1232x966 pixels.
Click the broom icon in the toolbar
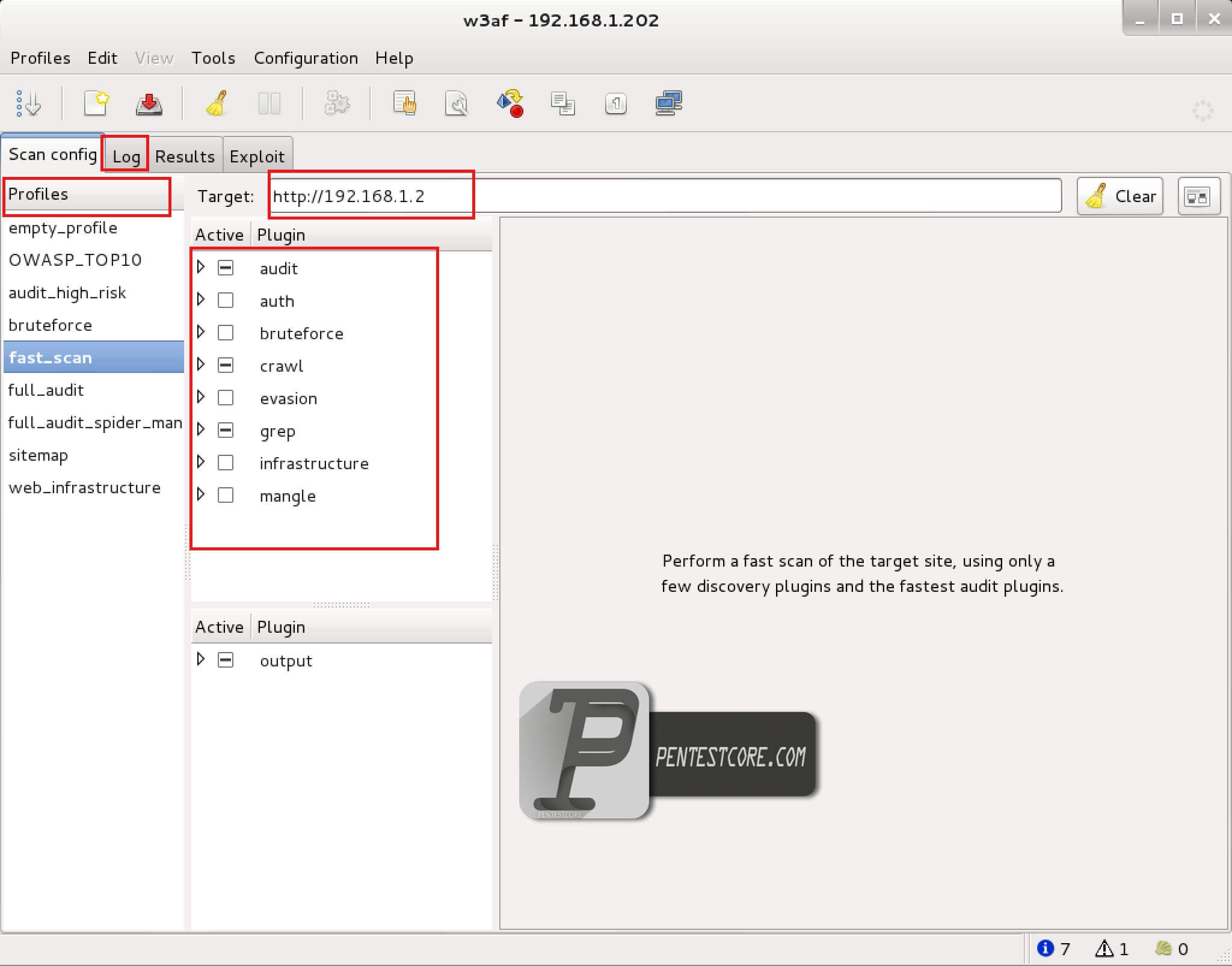217,103
